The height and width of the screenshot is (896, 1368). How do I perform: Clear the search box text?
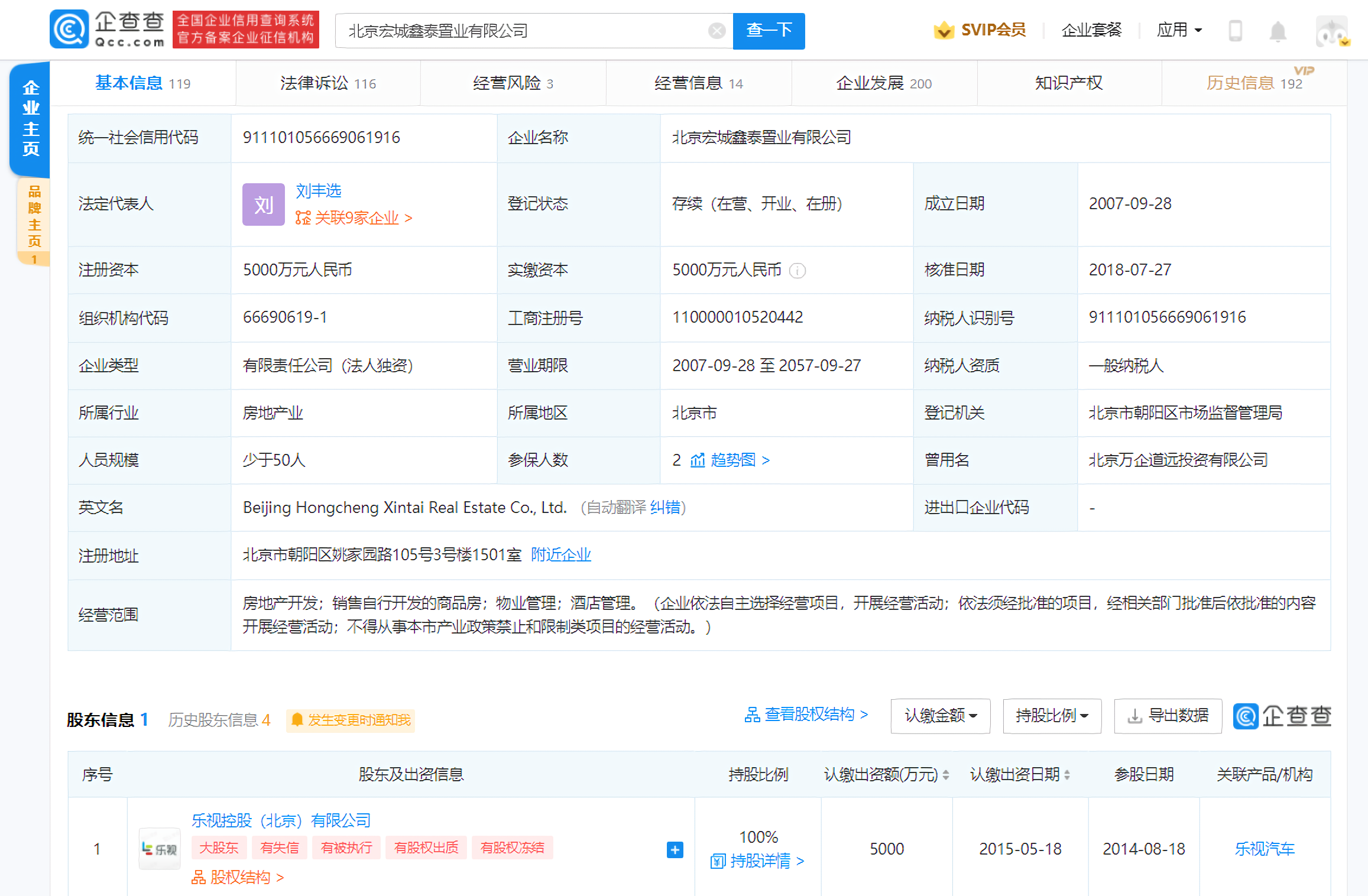(x=717, y=31)
